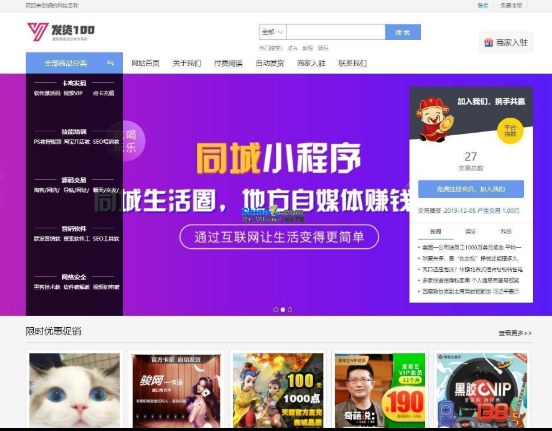Open the 爱奇艺 VIP 190 product thumbnail

(380, 391)
